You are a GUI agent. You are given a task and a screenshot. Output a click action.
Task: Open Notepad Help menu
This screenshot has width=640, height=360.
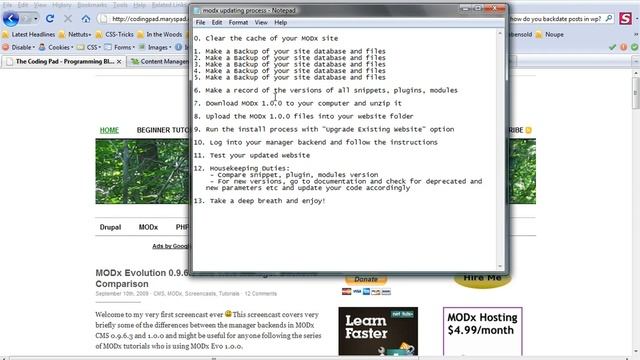pyautogui.click(x=280, y=22)
